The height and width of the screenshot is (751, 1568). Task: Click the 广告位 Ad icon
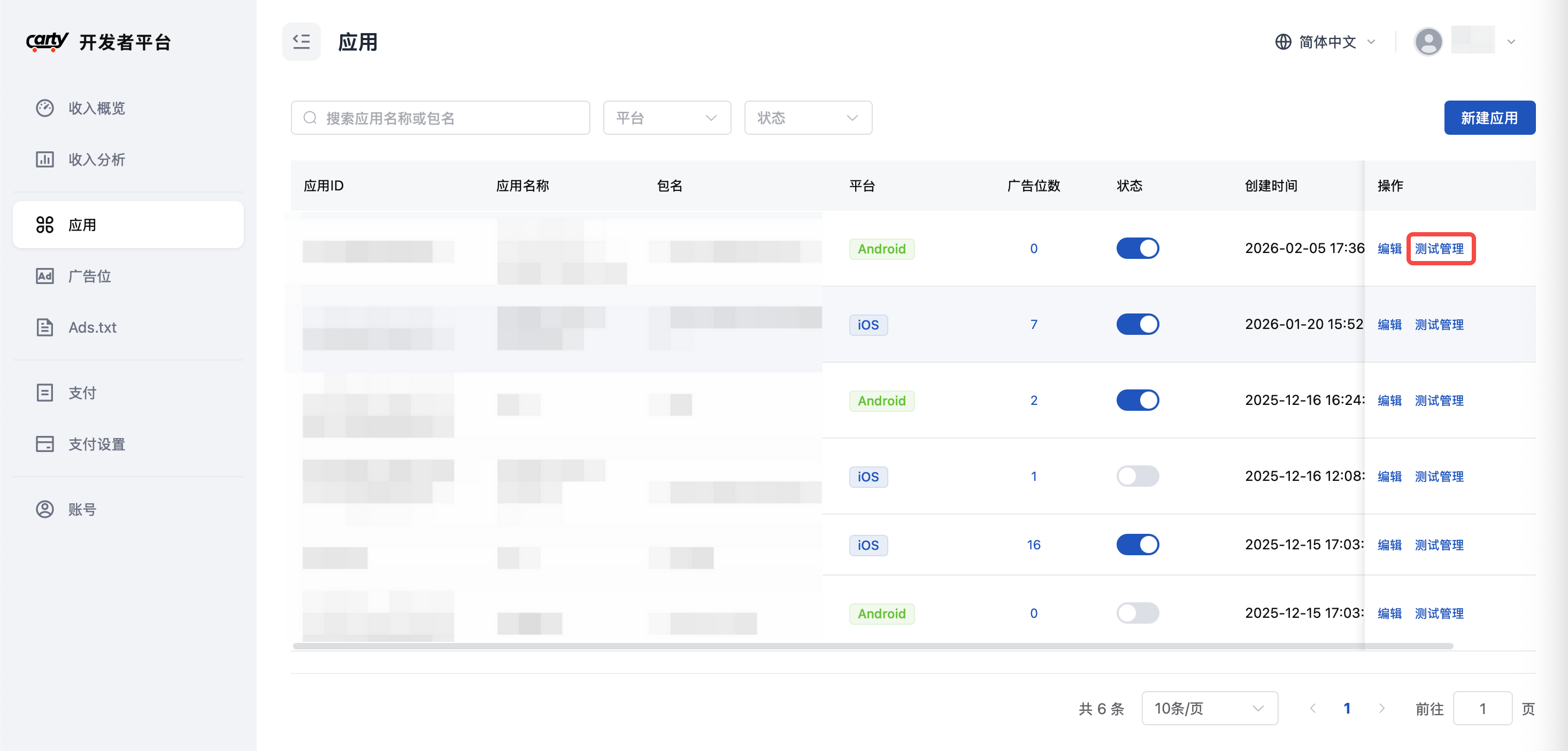(44, 275)
